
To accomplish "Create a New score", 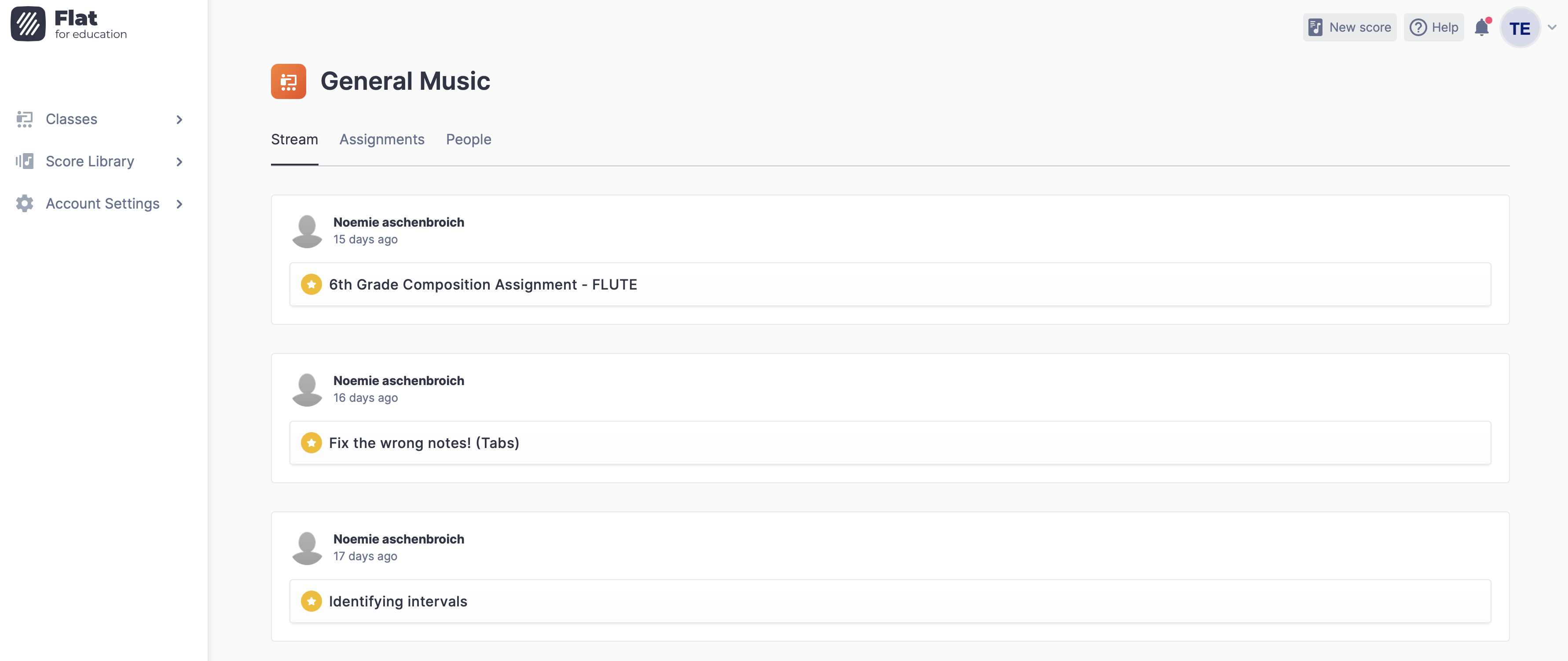I will (x=1349, y=27).
